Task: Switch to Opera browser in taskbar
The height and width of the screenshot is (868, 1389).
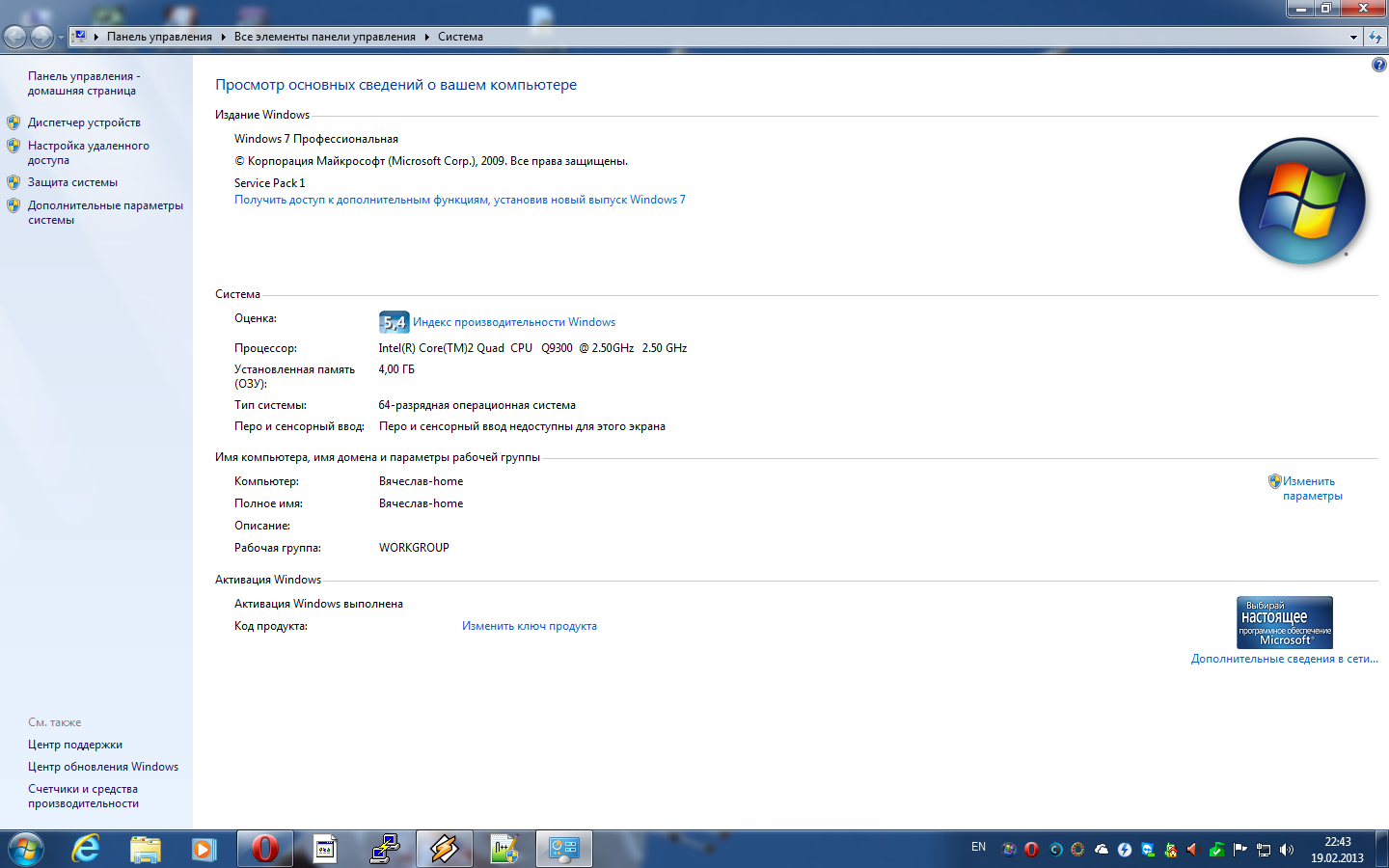Action: pyautogui.click(x=264, y=849)
